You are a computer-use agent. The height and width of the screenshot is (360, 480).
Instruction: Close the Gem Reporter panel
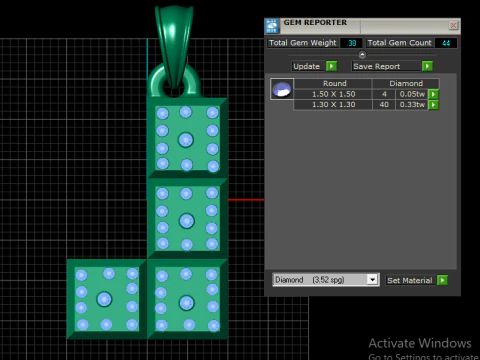pyautogui.click(x=453, y=25)
